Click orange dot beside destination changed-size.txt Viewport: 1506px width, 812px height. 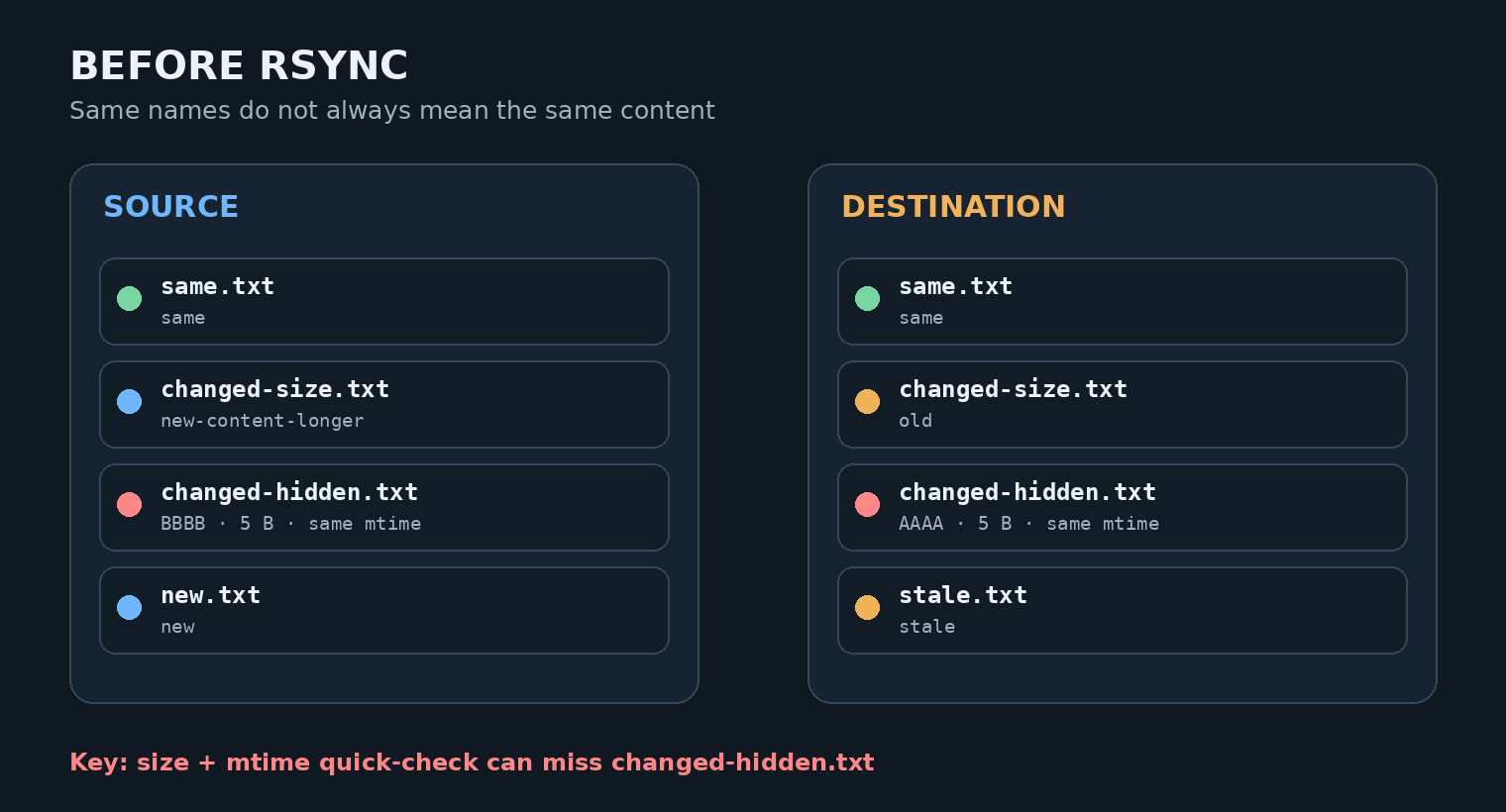(867, 401)
